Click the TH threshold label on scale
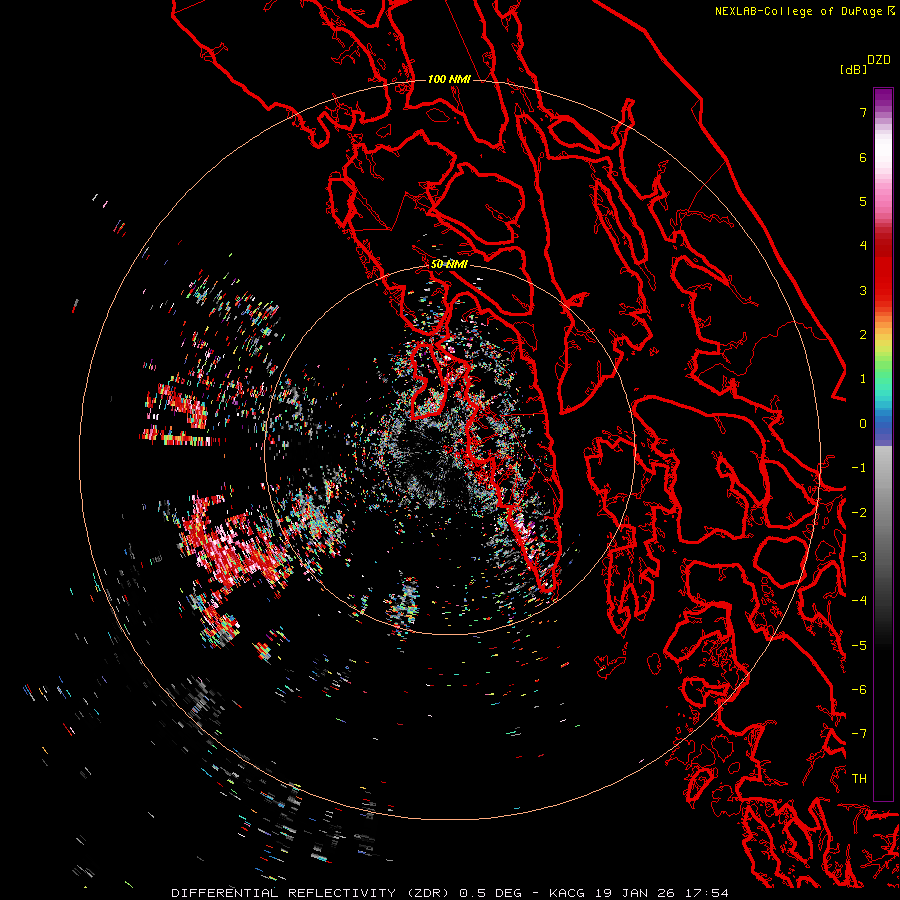 click(x=859, y=779)
